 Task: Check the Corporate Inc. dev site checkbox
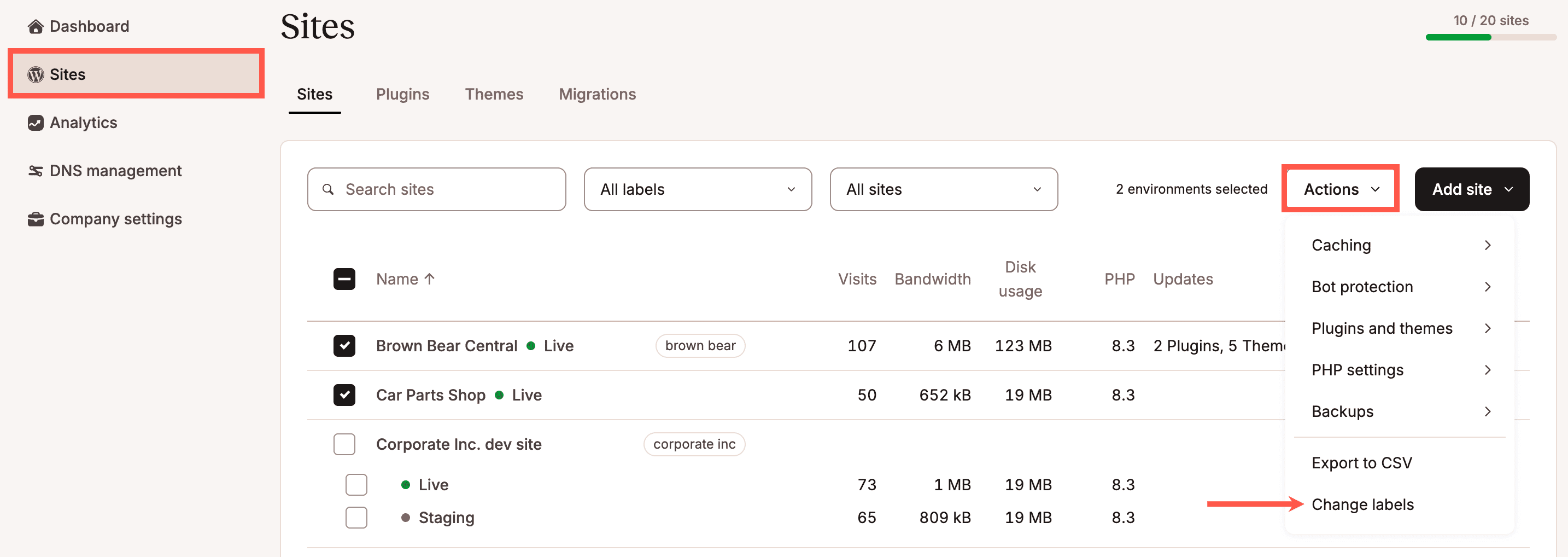coord(344,444)
